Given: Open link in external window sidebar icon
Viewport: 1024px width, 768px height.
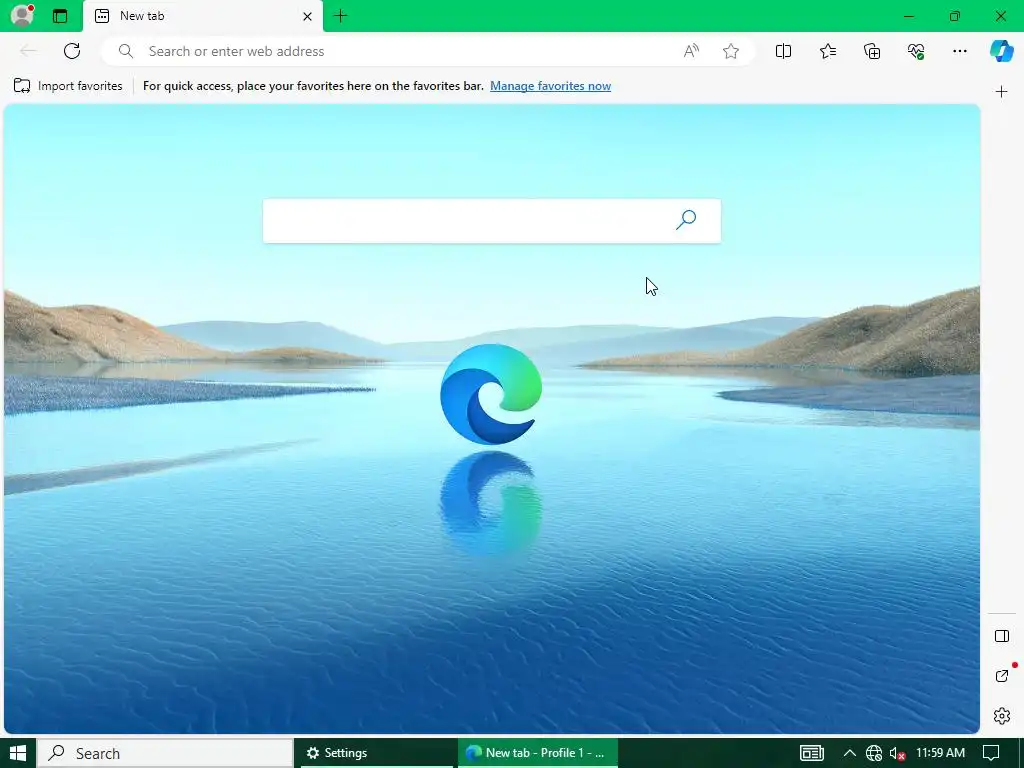Looking at the screenshot, I should point(1002,676).
